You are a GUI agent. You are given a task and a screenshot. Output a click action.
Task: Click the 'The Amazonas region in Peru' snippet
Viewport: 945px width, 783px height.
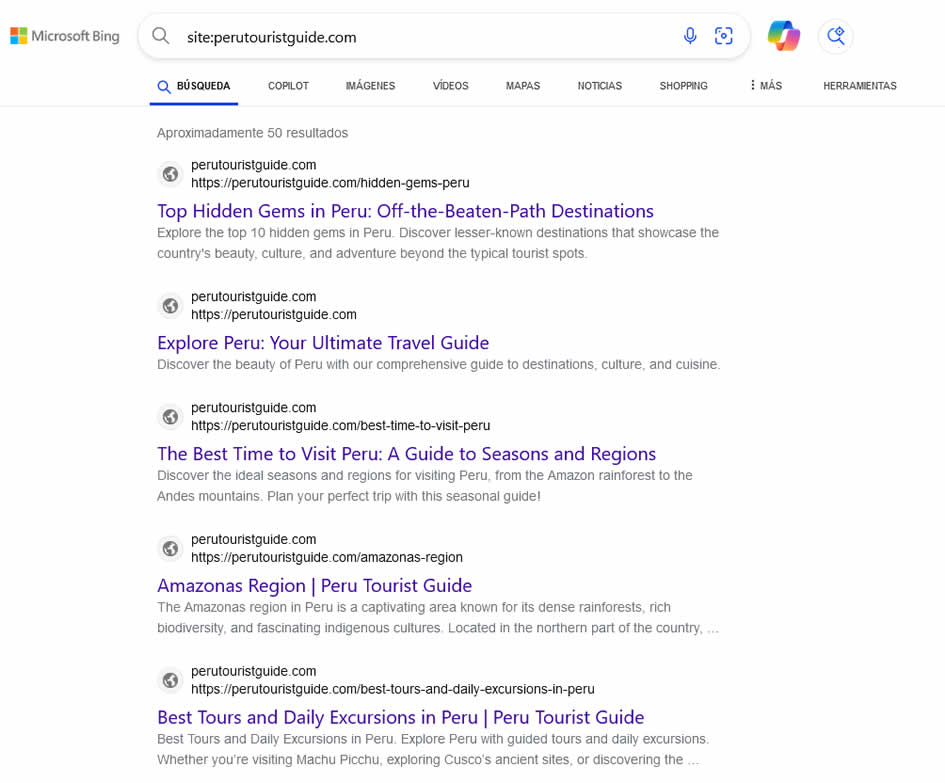point(438,617)
